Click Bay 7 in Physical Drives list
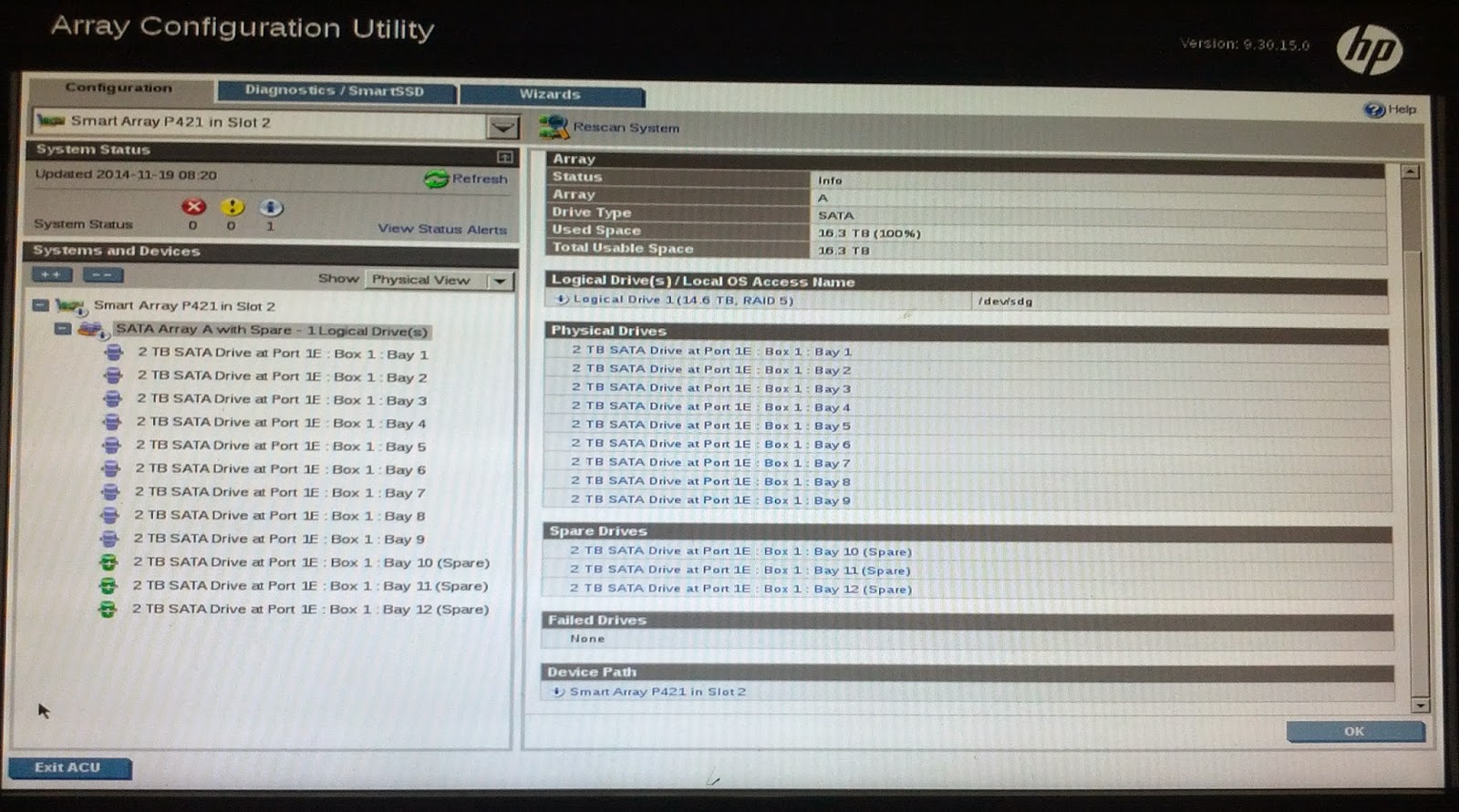This screenshot has width=1459, height=812. (711, 462)
